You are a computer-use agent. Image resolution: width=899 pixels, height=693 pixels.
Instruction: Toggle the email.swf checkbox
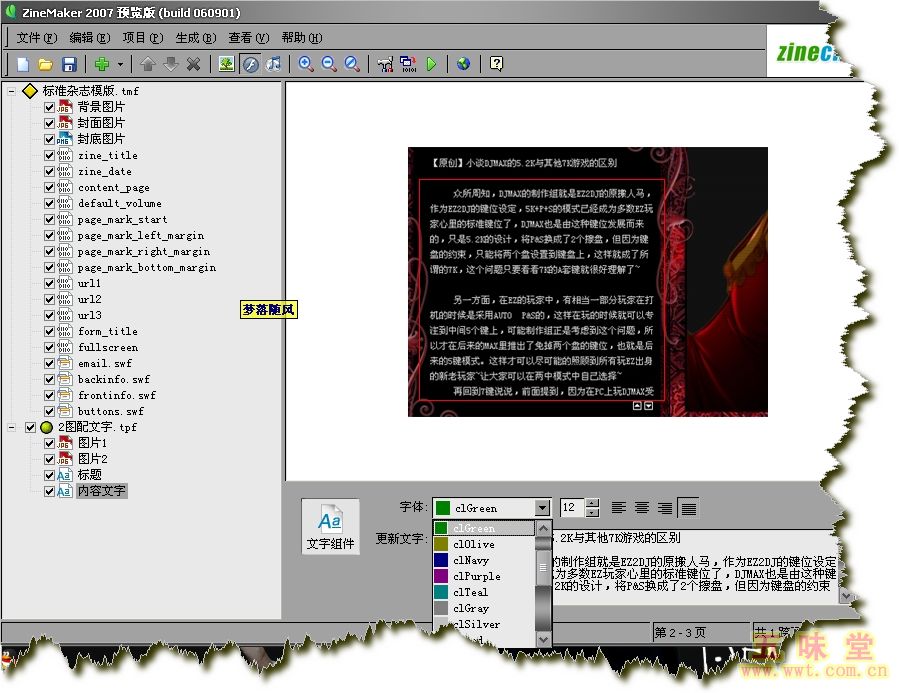click(x=50, y=363)
